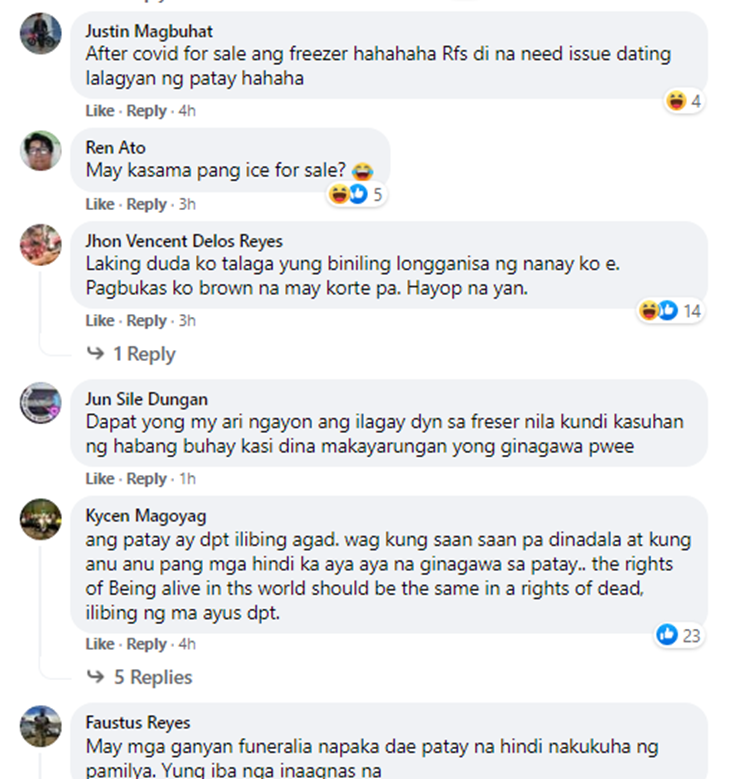Open Jun Sile Dungan's name link
750x779 pixels.
point(147,399)
